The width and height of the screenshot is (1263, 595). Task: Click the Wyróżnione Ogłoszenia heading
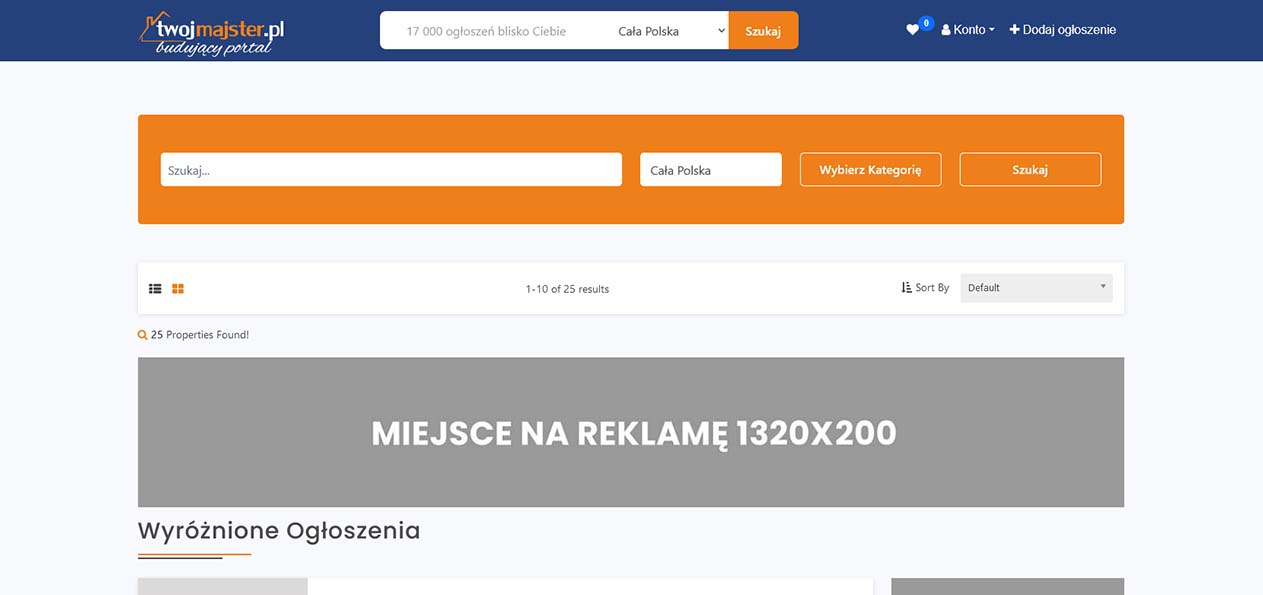click(x=279, y=530)
